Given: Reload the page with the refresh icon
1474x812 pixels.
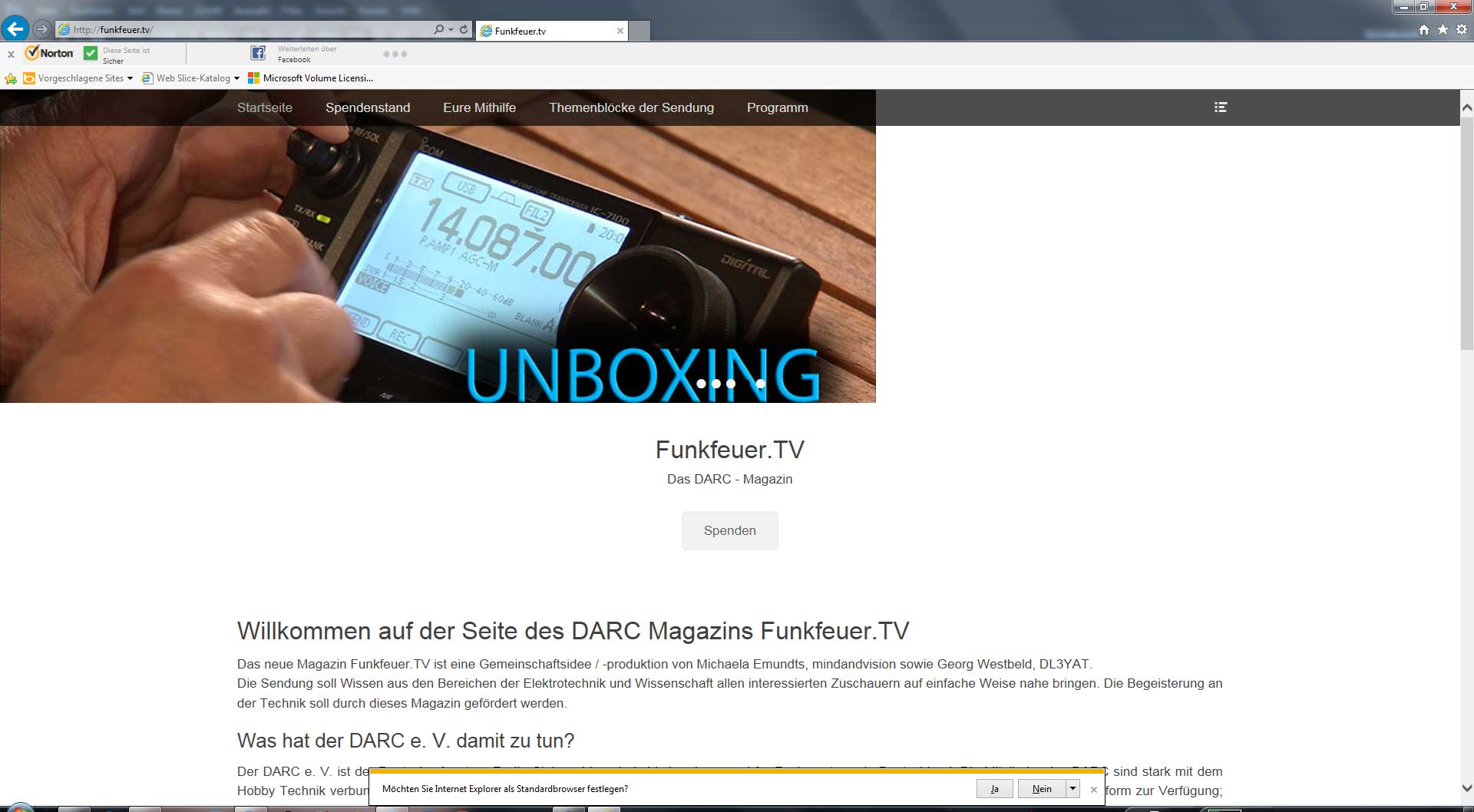Looking at the screenshot, I should pyautogui.click(x=464, y=29).
